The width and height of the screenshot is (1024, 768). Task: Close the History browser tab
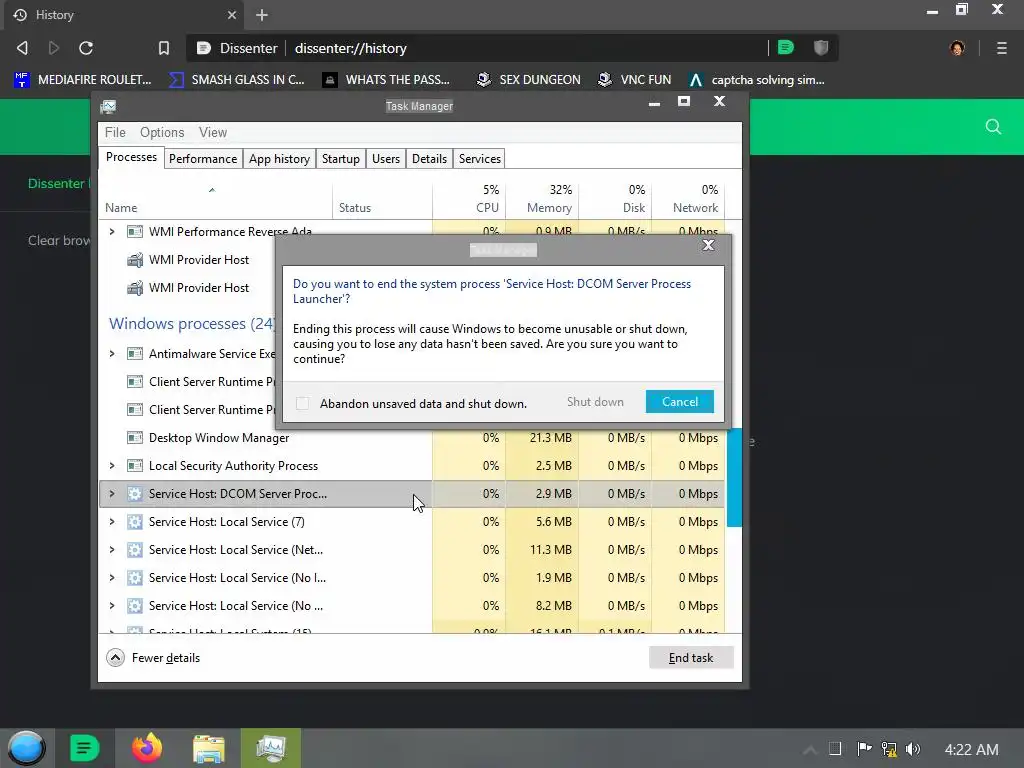tap(232, 14)
